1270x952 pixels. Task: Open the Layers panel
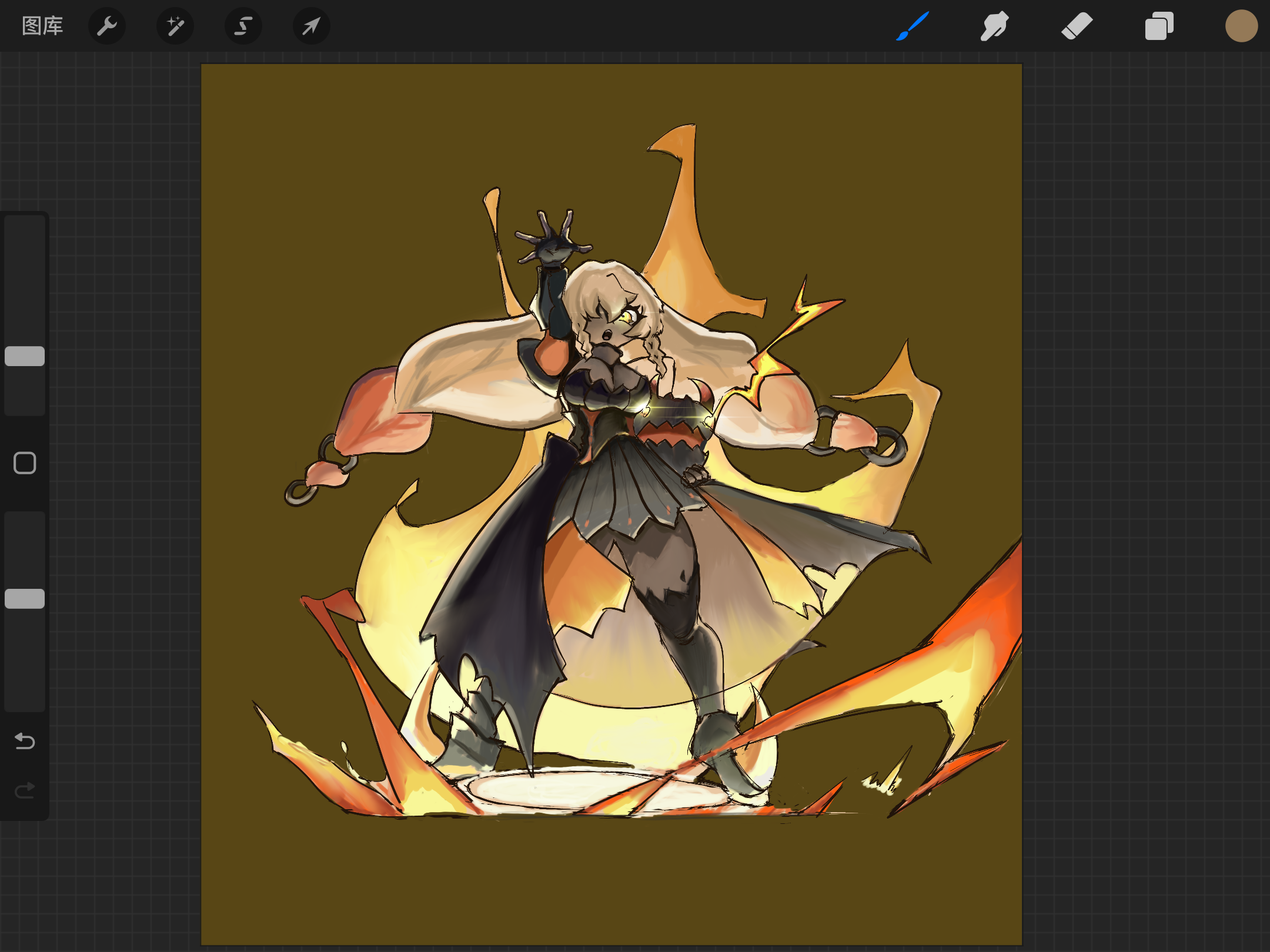(1159, 26)
